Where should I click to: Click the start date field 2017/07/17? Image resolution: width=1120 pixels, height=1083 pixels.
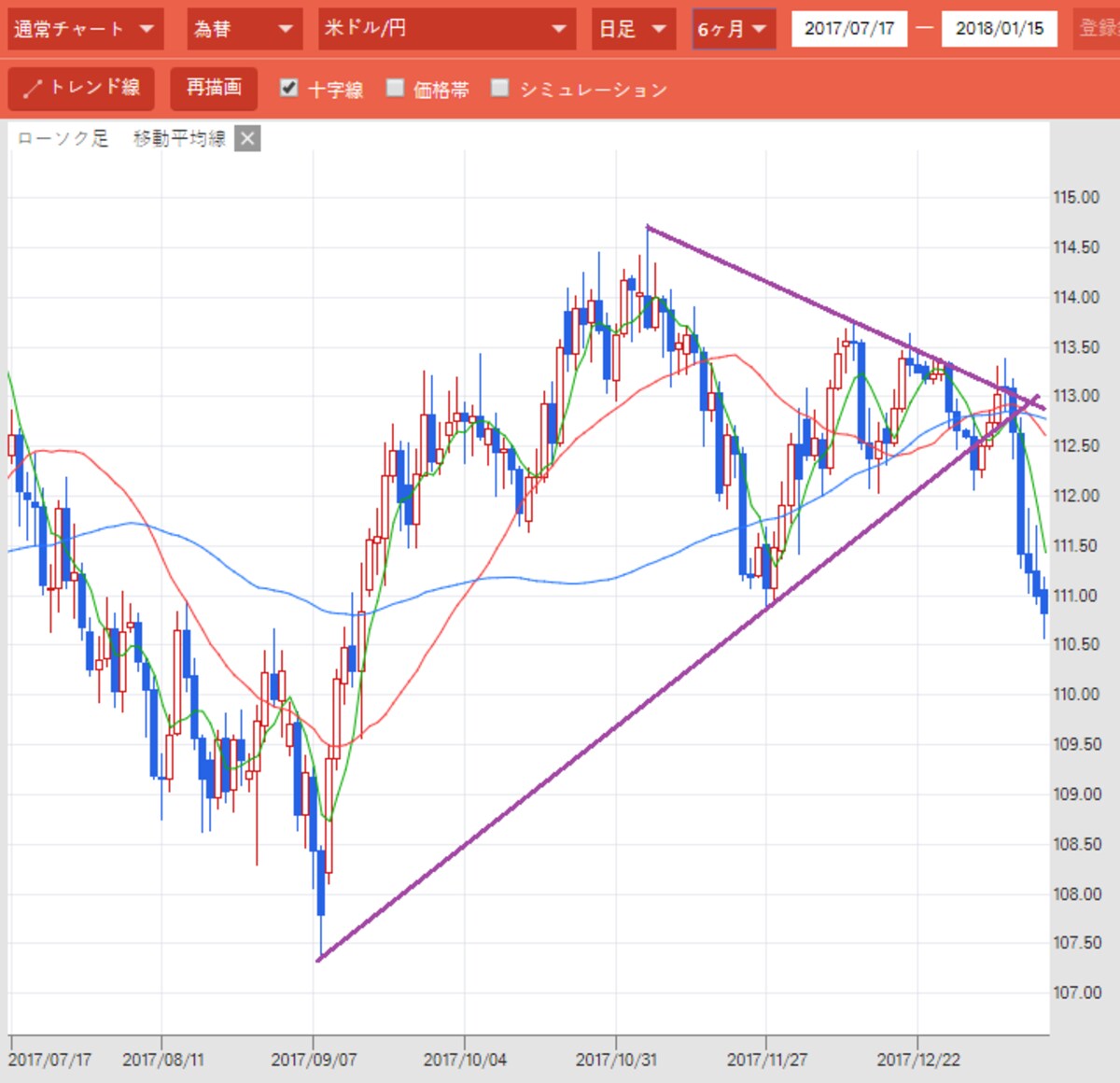[849, 29]
